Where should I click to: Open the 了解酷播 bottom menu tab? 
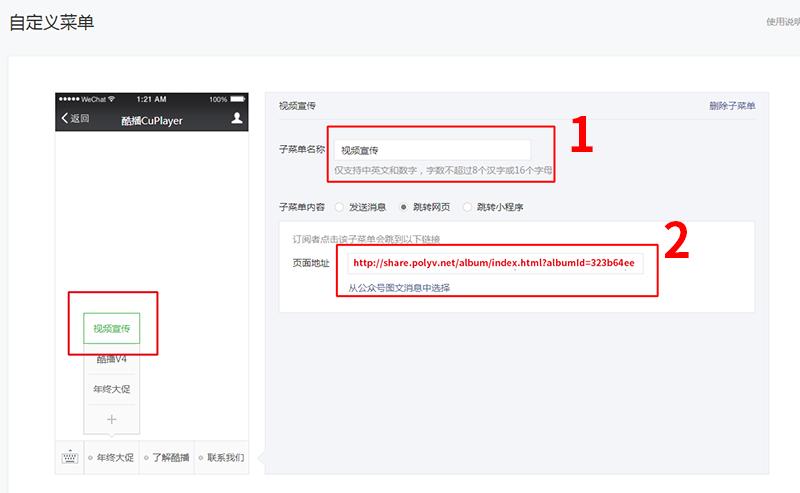[x=166, y=457]
